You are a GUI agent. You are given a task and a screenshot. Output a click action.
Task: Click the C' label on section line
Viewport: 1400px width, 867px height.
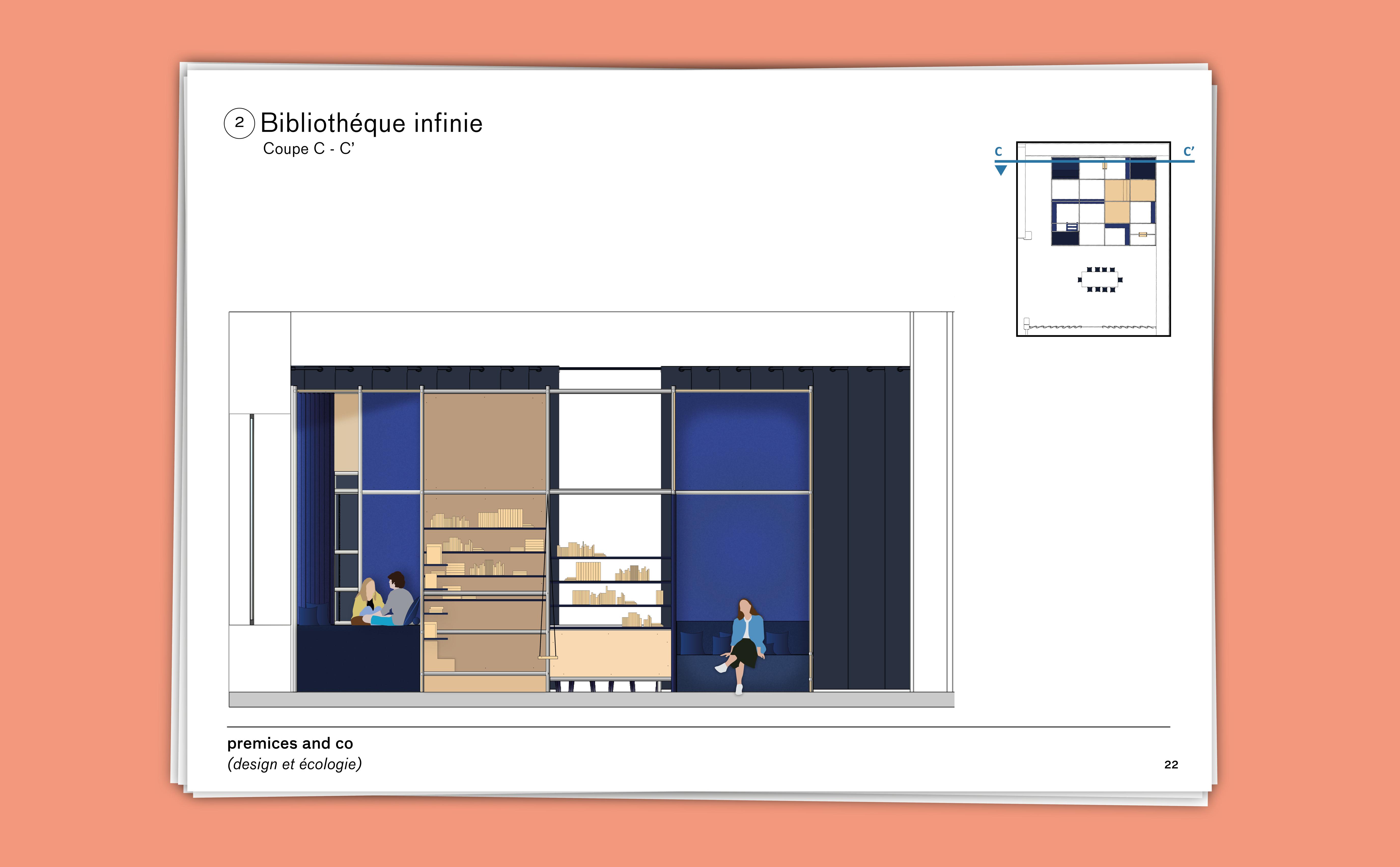1188,151
